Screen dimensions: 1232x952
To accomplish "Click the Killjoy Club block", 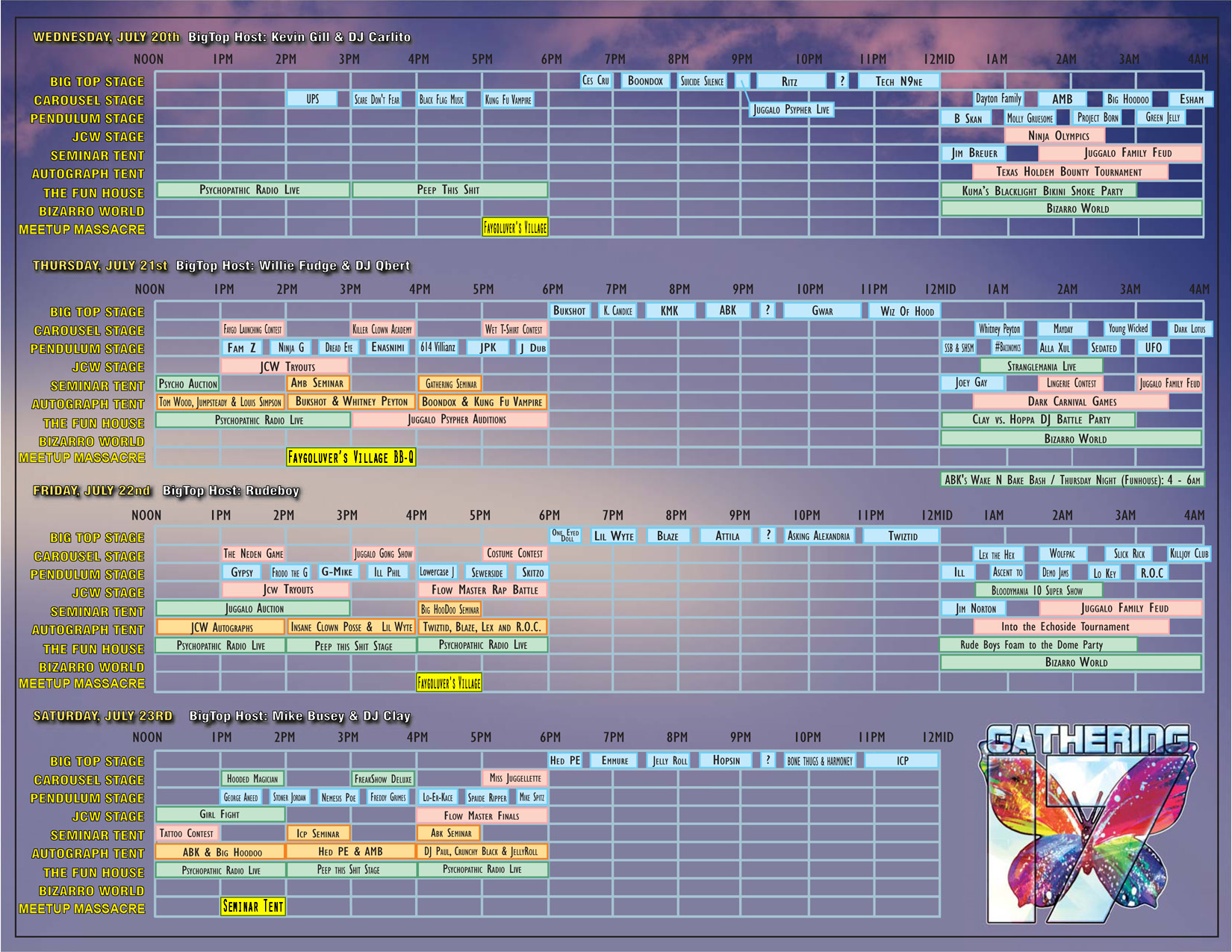I will pyautogui.click(x=1189, y=553).
